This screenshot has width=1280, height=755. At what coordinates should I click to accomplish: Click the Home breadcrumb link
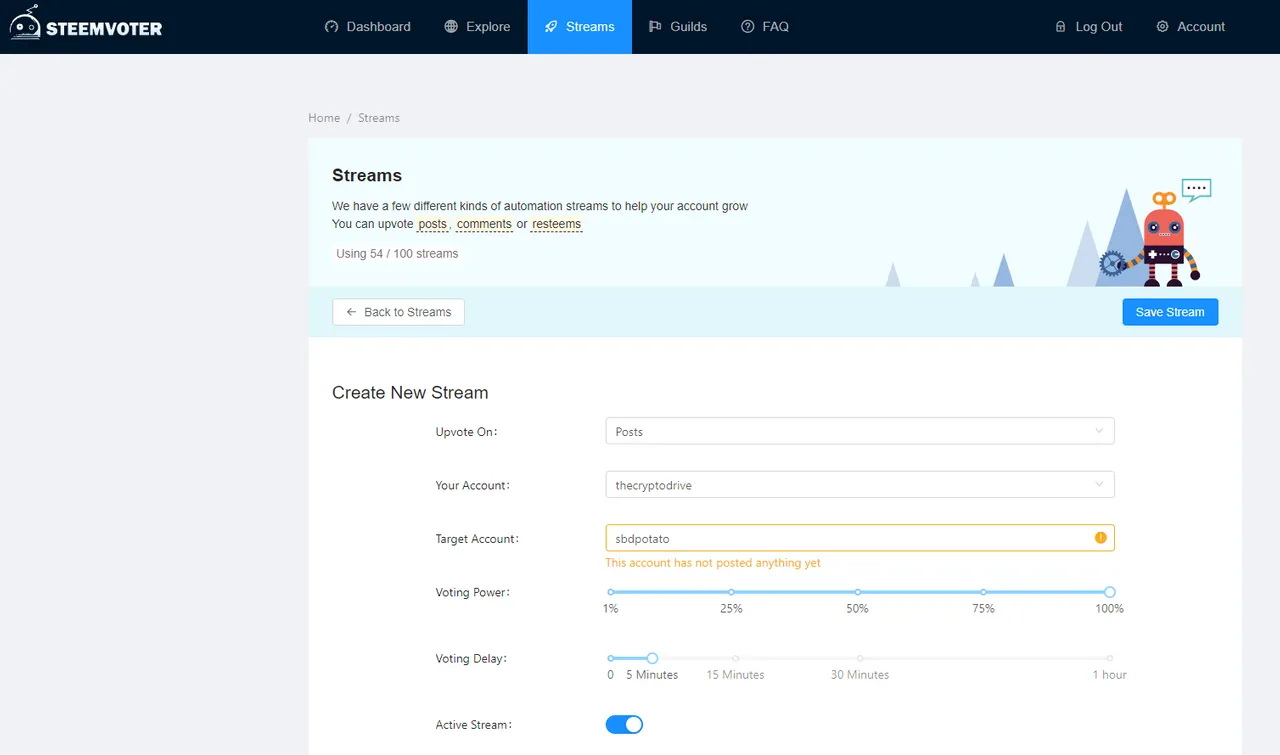click(324, 118)
